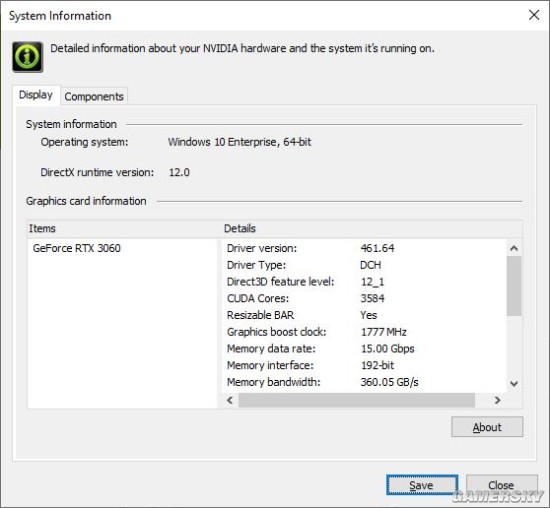Image resolution: width=550 pixels, height=508 pixels.
Task: Click the scroll down arrow in Details
Action: [514, 383]
